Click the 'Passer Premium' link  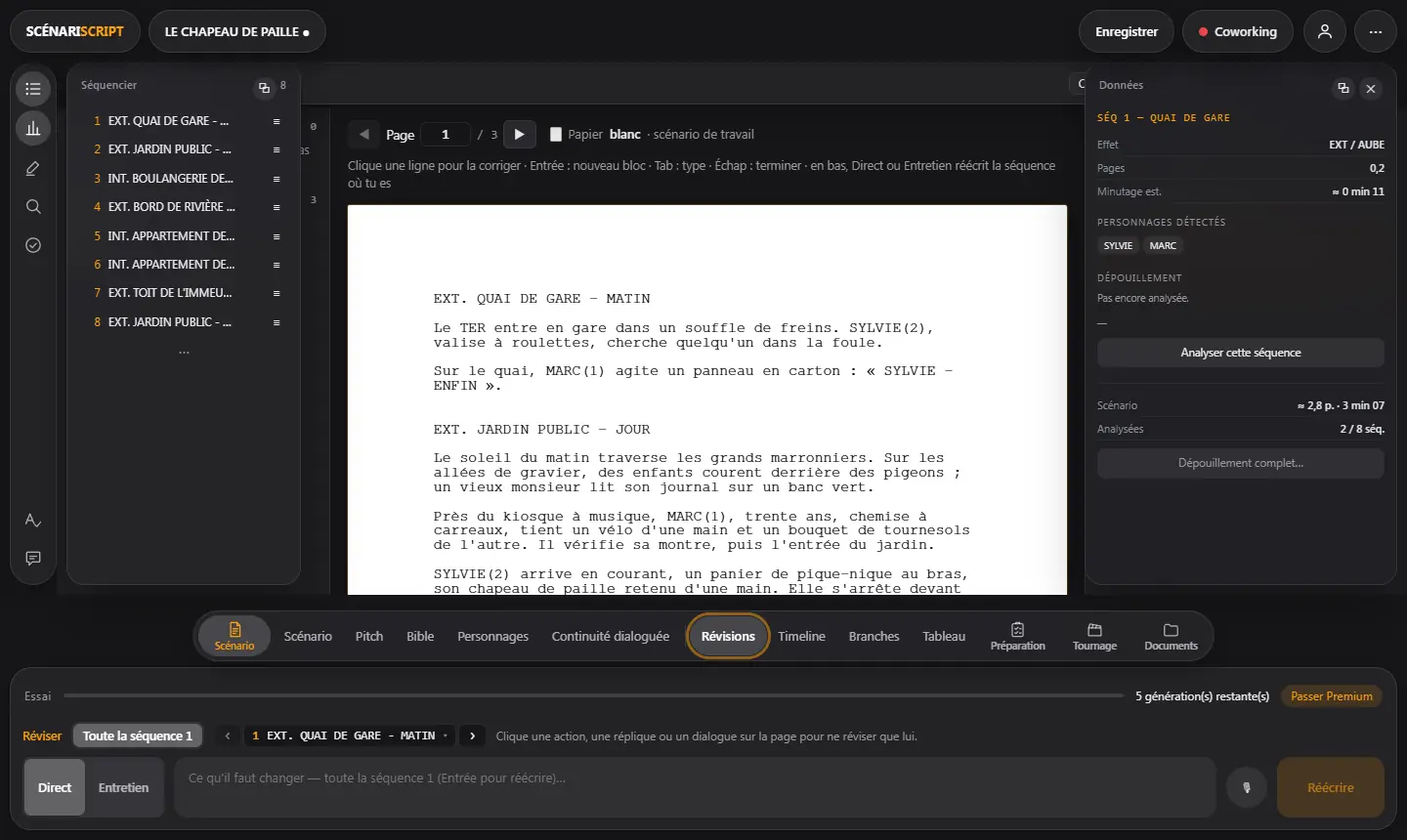tap(1332, 696)
